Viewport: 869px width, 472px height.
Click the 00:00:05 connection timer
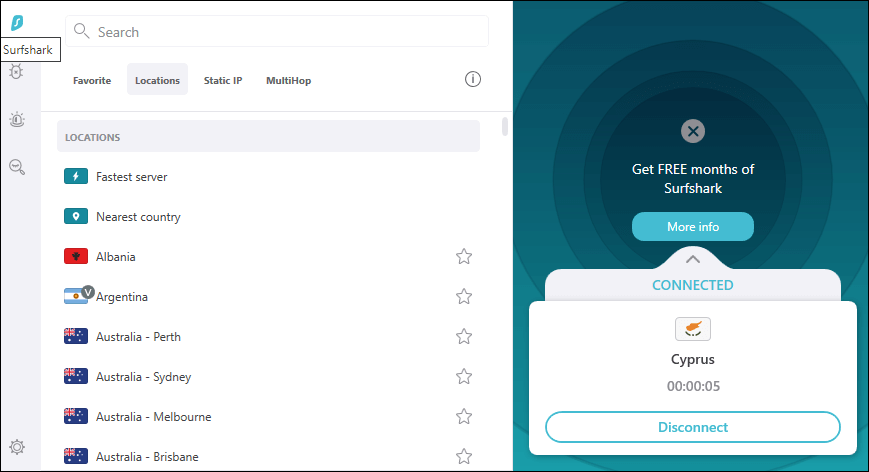[693, 386]
